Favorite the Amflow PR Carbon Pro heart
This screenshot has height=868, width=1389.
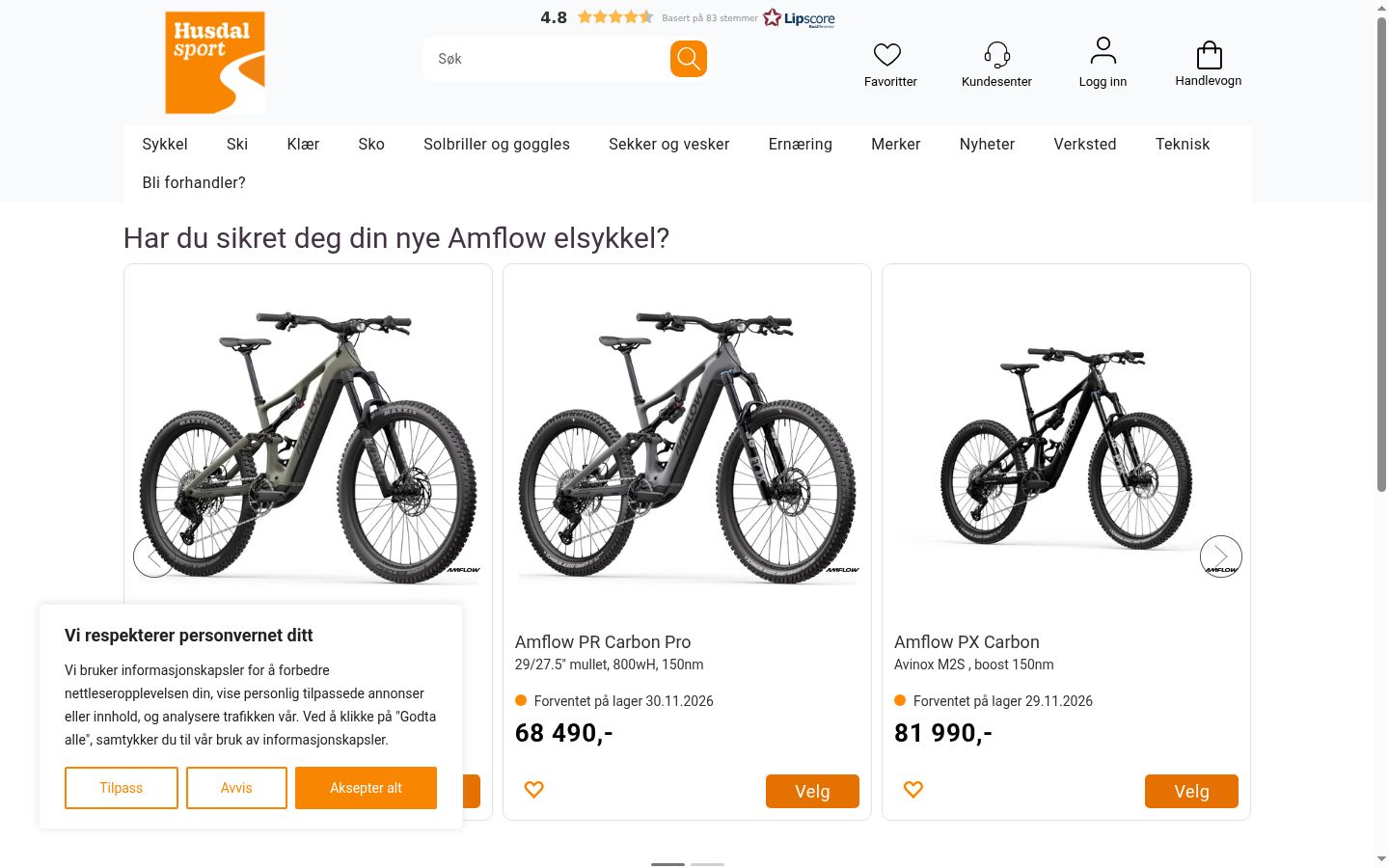(534, 790)
